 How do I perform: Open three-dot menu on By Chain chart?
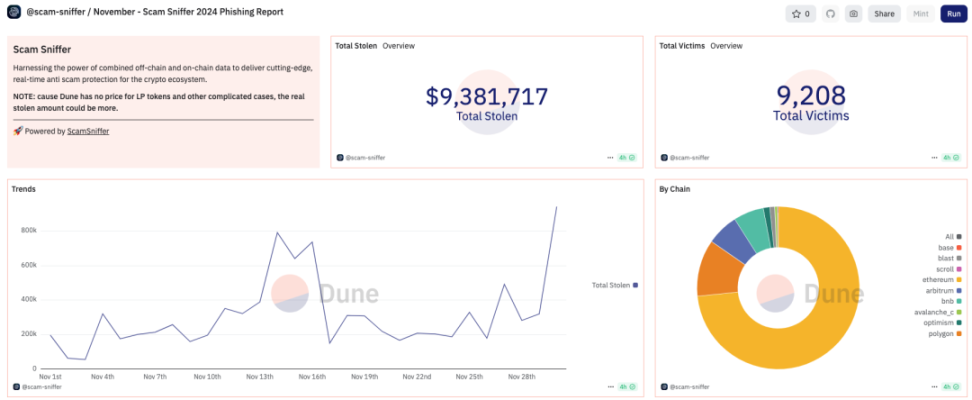pyautogui.click(x=935, y=386)
